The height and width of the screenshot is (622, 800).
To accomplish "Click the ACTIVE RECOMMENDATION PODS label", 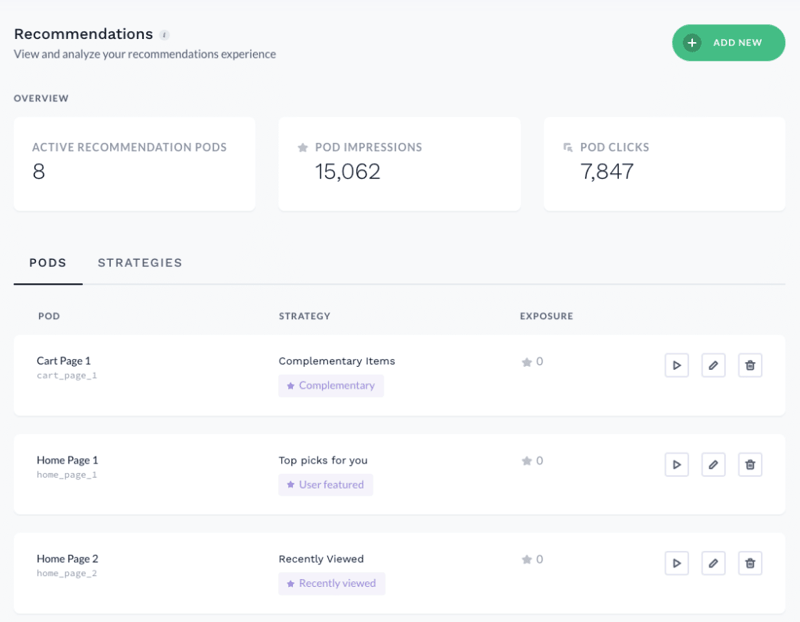I will [129, 147].
